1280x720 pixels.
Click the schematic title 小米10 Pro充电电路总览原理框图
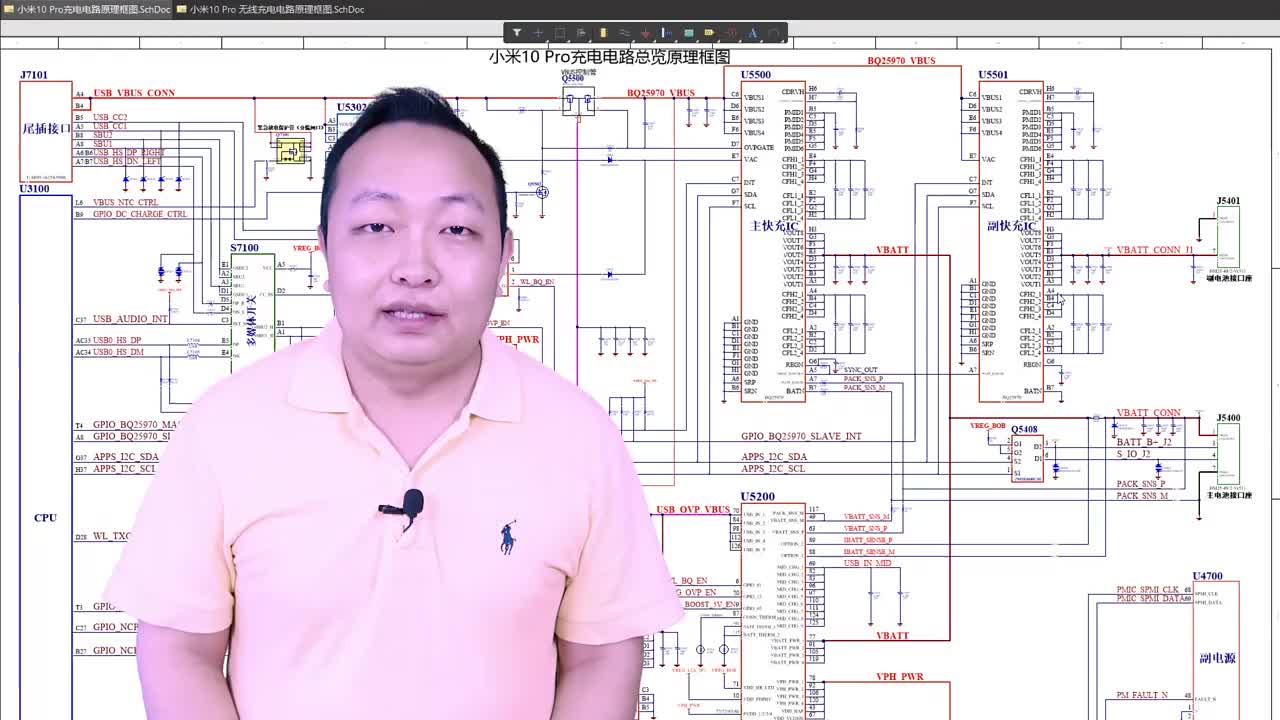[609, 57]
